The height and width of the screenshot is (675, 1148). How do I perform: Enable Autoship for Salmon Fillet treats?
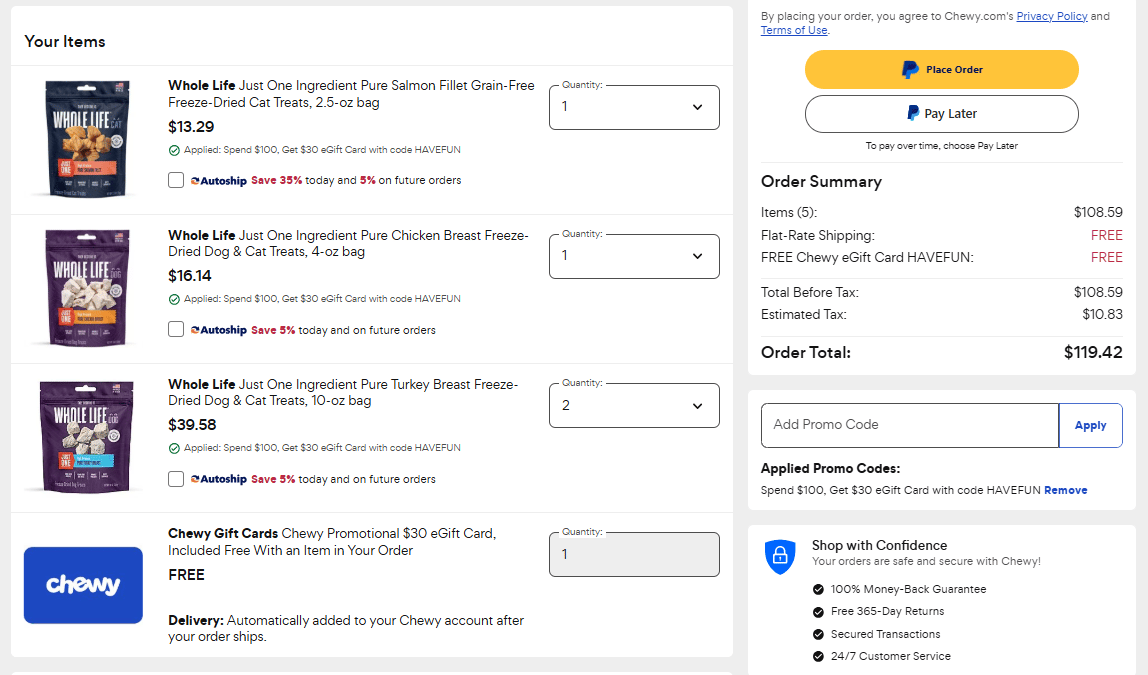pyautogui.click(x=176, y=180)
